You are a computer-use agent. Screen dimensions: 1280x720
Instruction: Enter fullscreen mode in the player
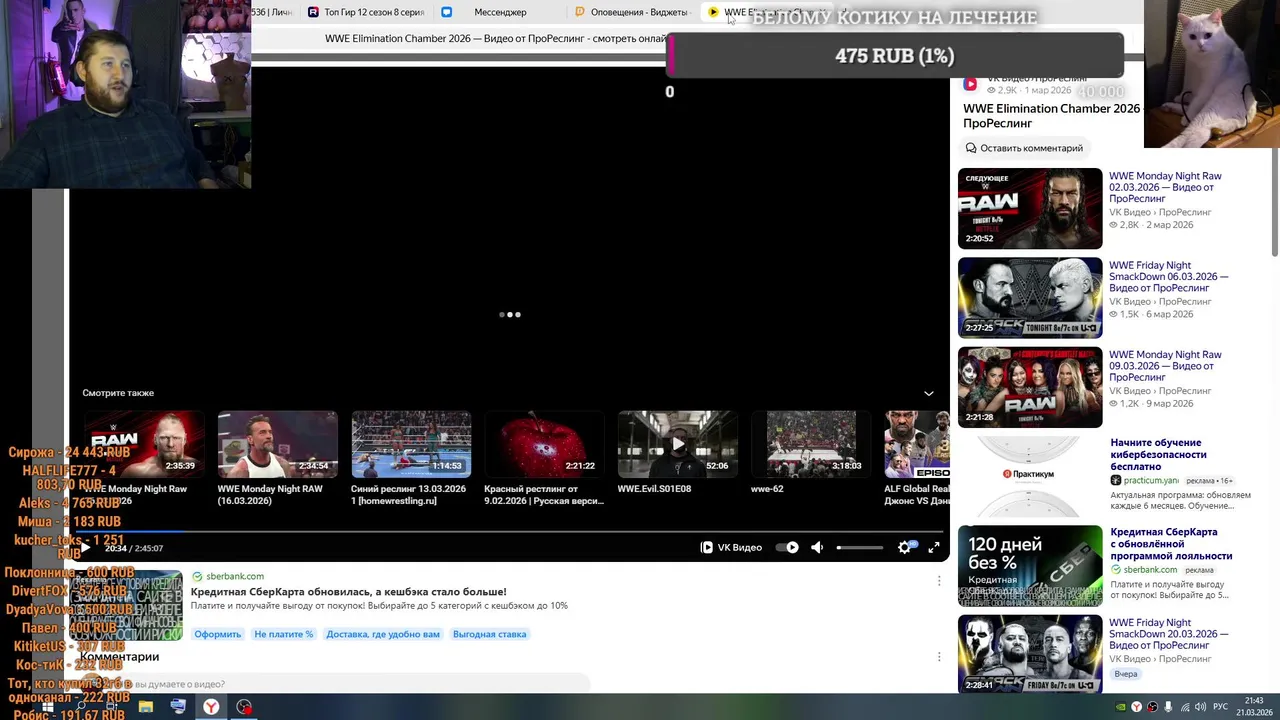click(934, 547)
